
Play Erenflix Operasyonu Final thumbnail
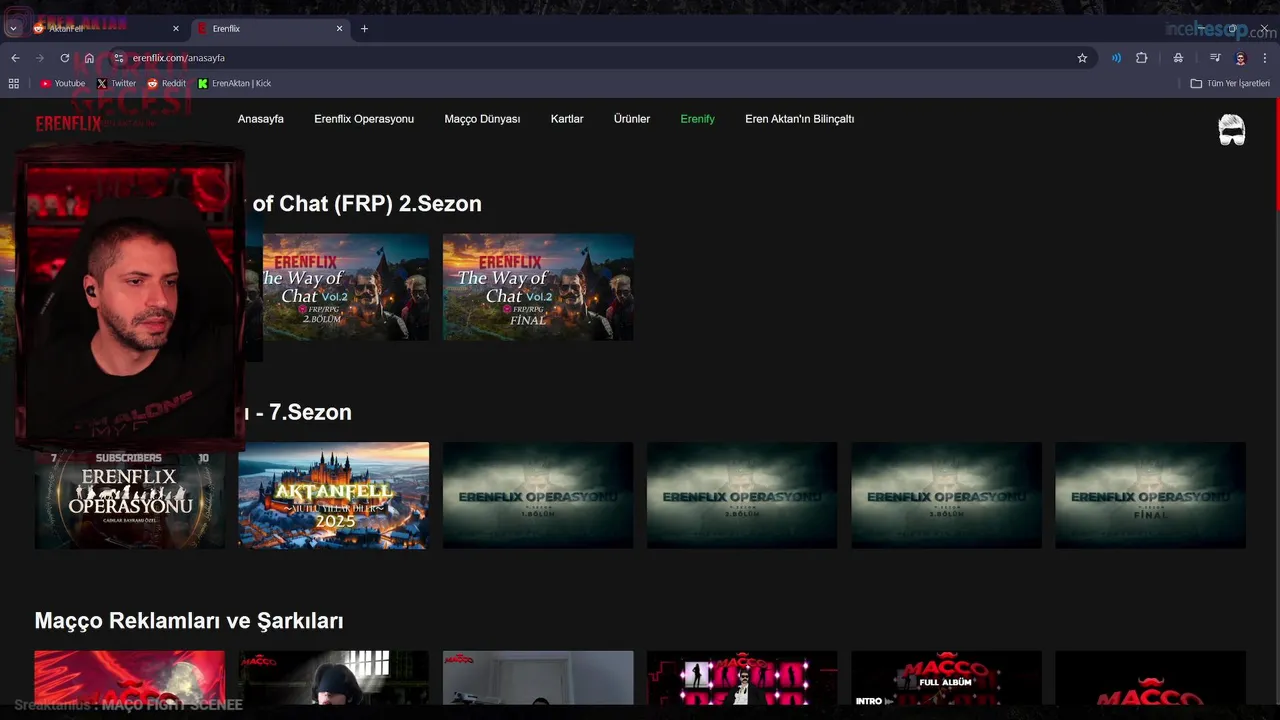coord(1150,495)
